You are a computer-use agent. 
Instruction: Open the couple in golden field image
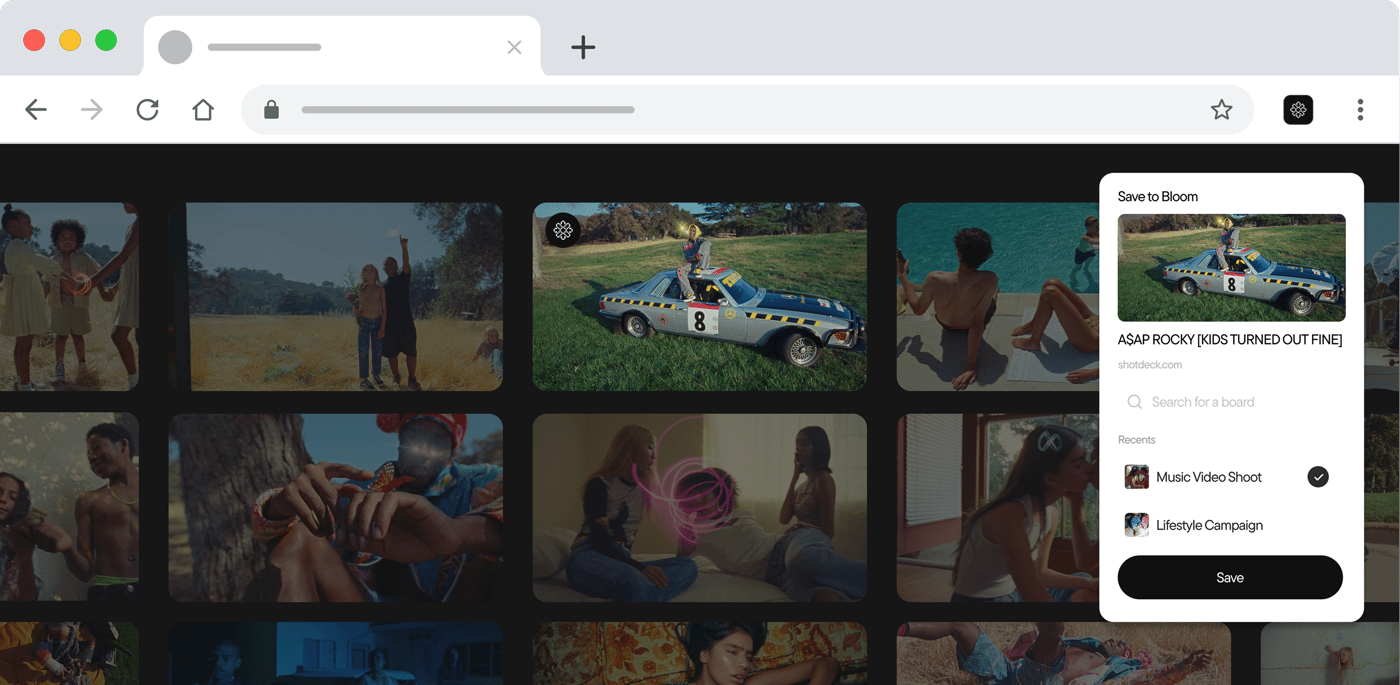(336, 297)
